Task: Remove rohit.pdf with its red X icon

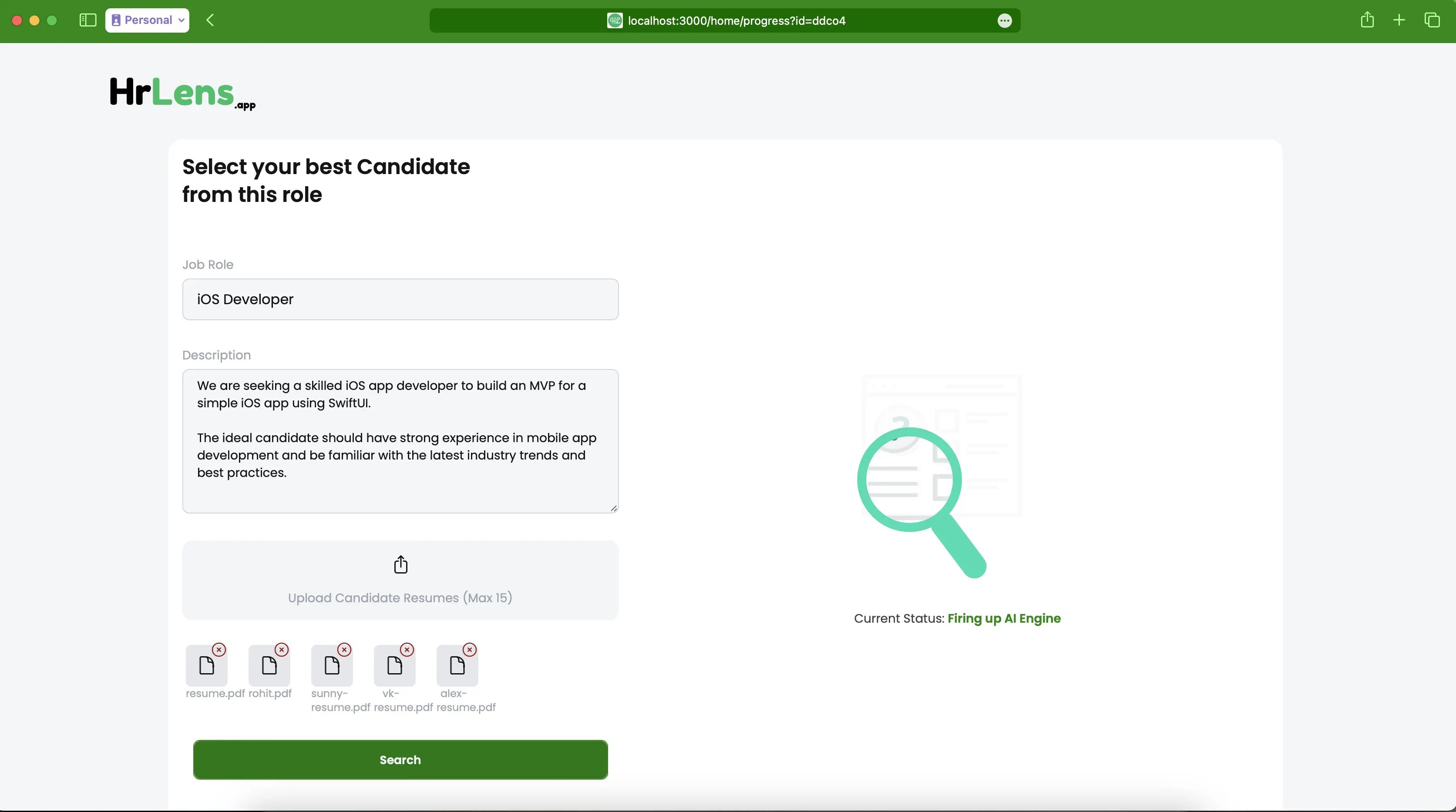Action: pyautogui.click(x=282, y=650)
